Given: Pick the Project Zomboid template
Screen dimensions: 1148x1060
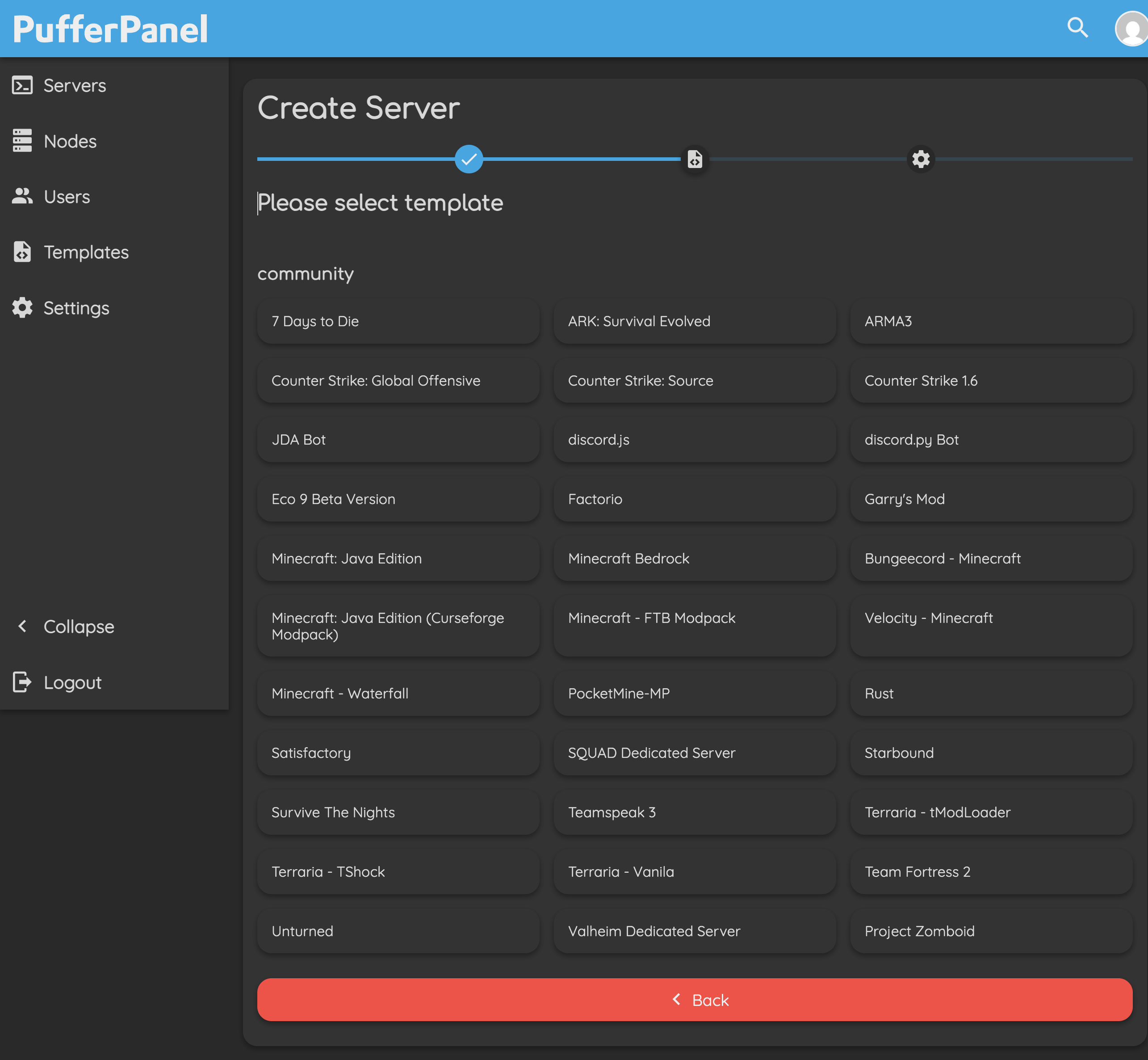Looking at the screenshot, I should pos(991,931).
